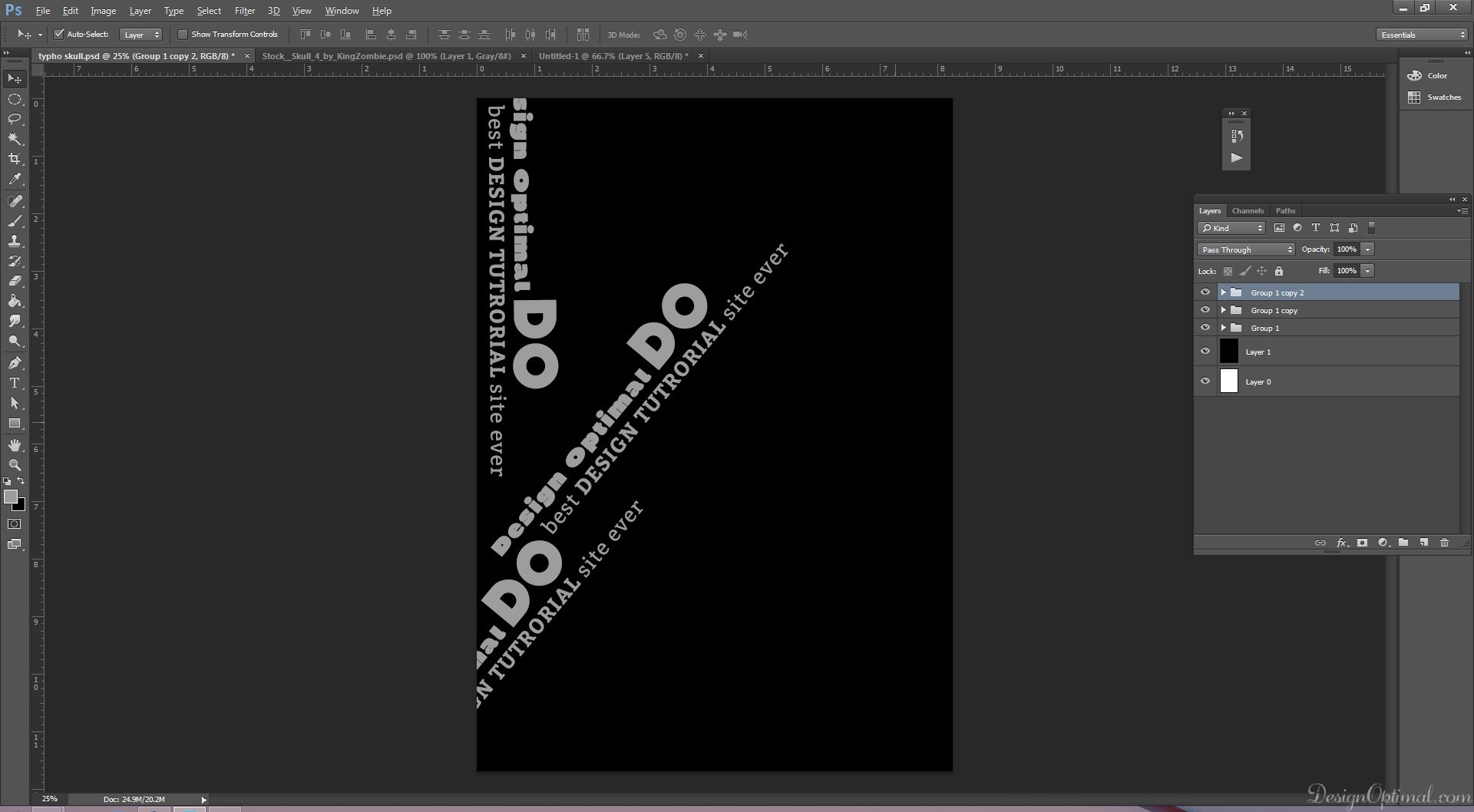1474x812 pixels.
Task: Select the Pen tool
Action: [15, 363]
